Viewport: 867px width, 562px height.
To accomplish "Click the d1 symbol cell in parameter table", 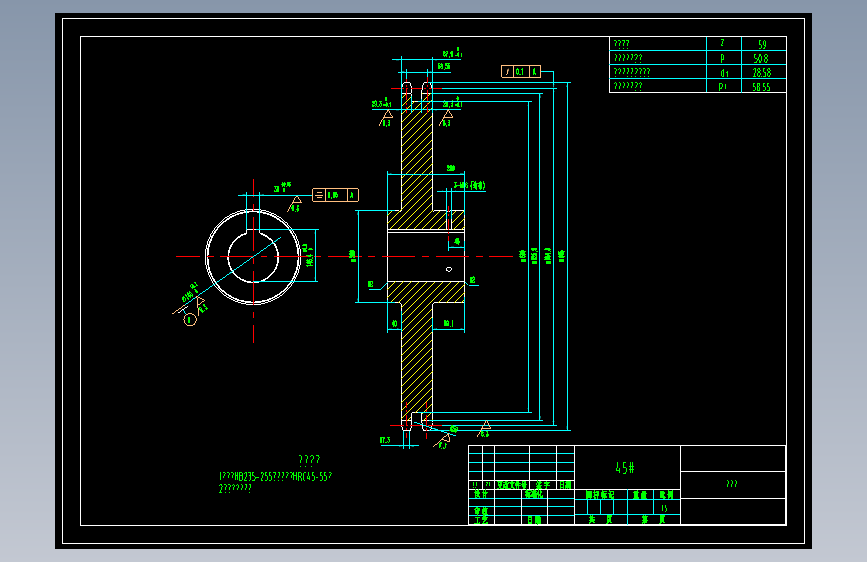I will click(724, 72).
